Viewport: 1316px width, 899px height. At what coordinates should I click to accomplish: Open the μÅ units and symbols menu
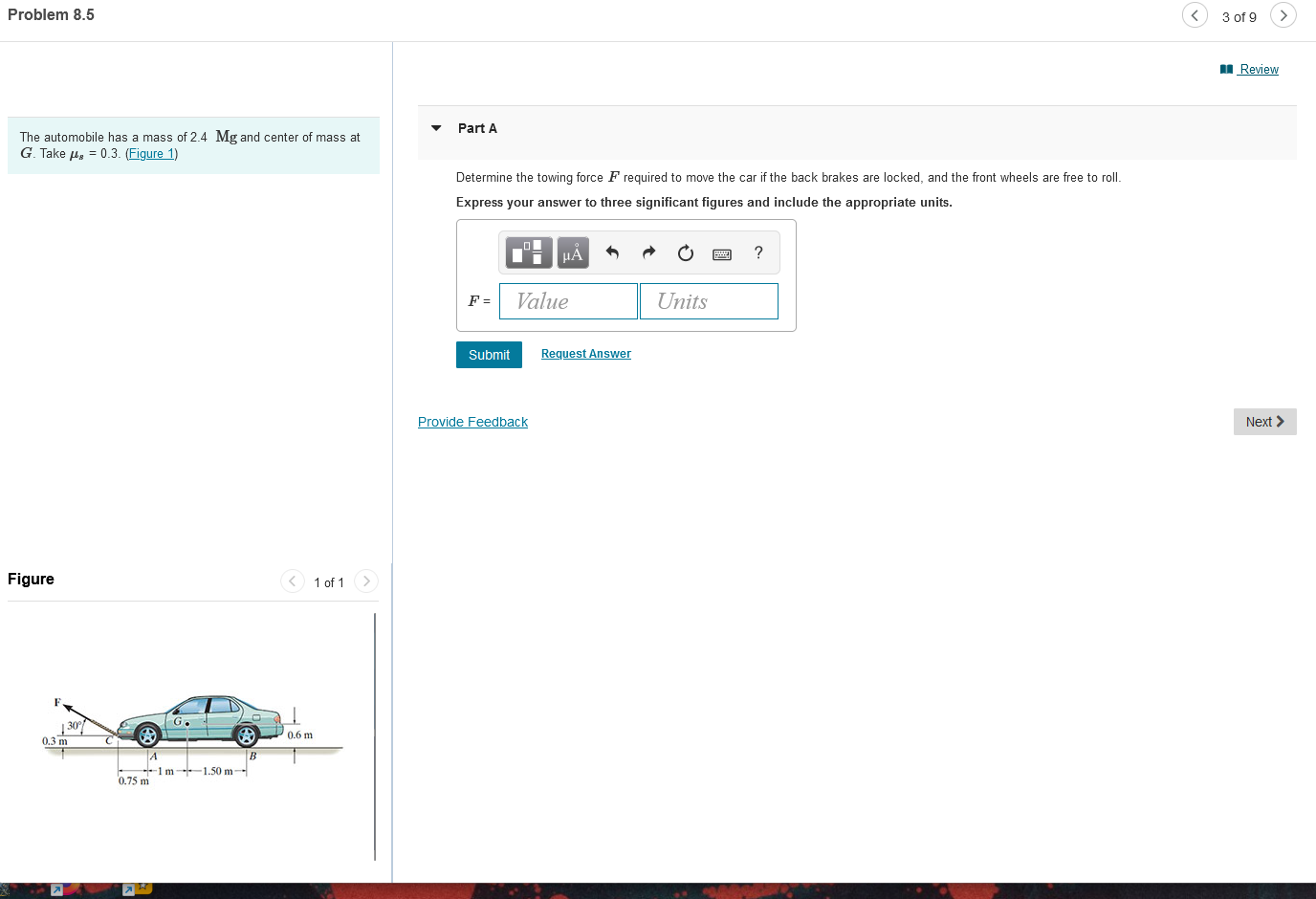[572, 252]
